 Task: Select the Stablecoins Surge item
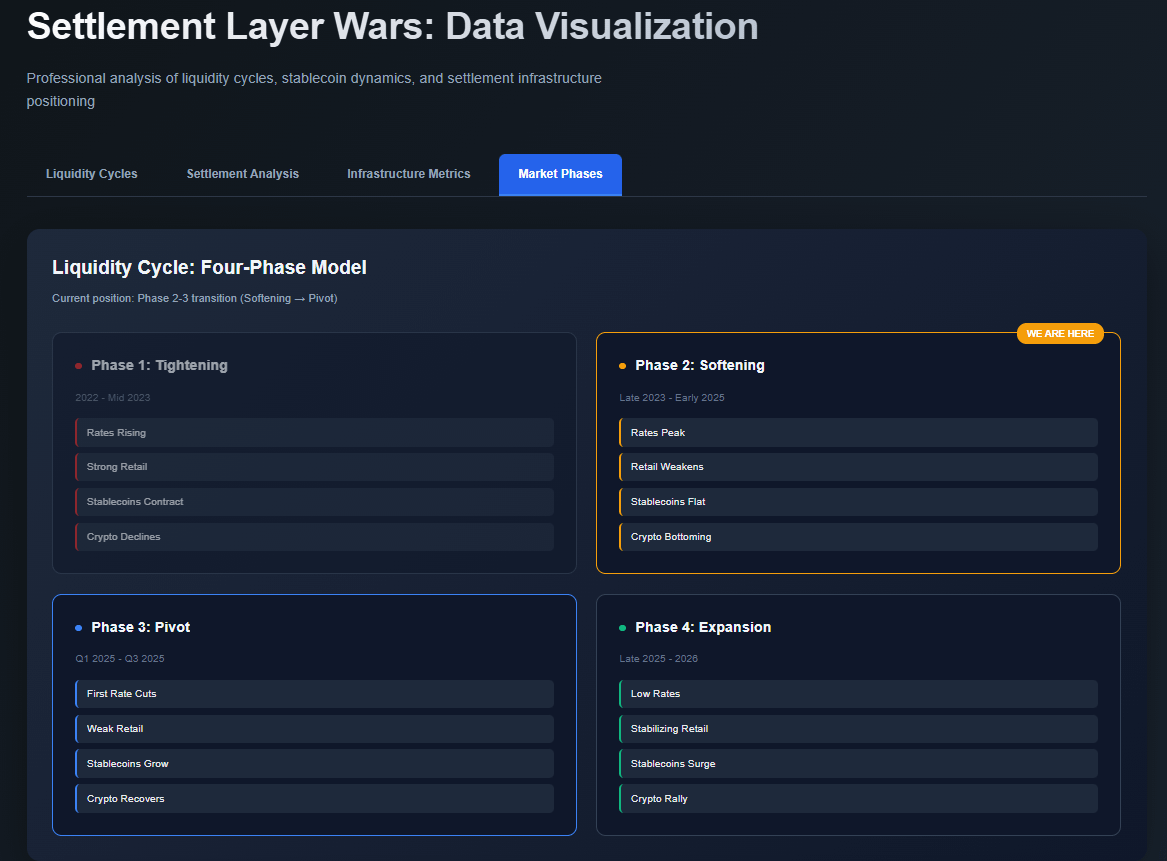[x=858, y=764]
